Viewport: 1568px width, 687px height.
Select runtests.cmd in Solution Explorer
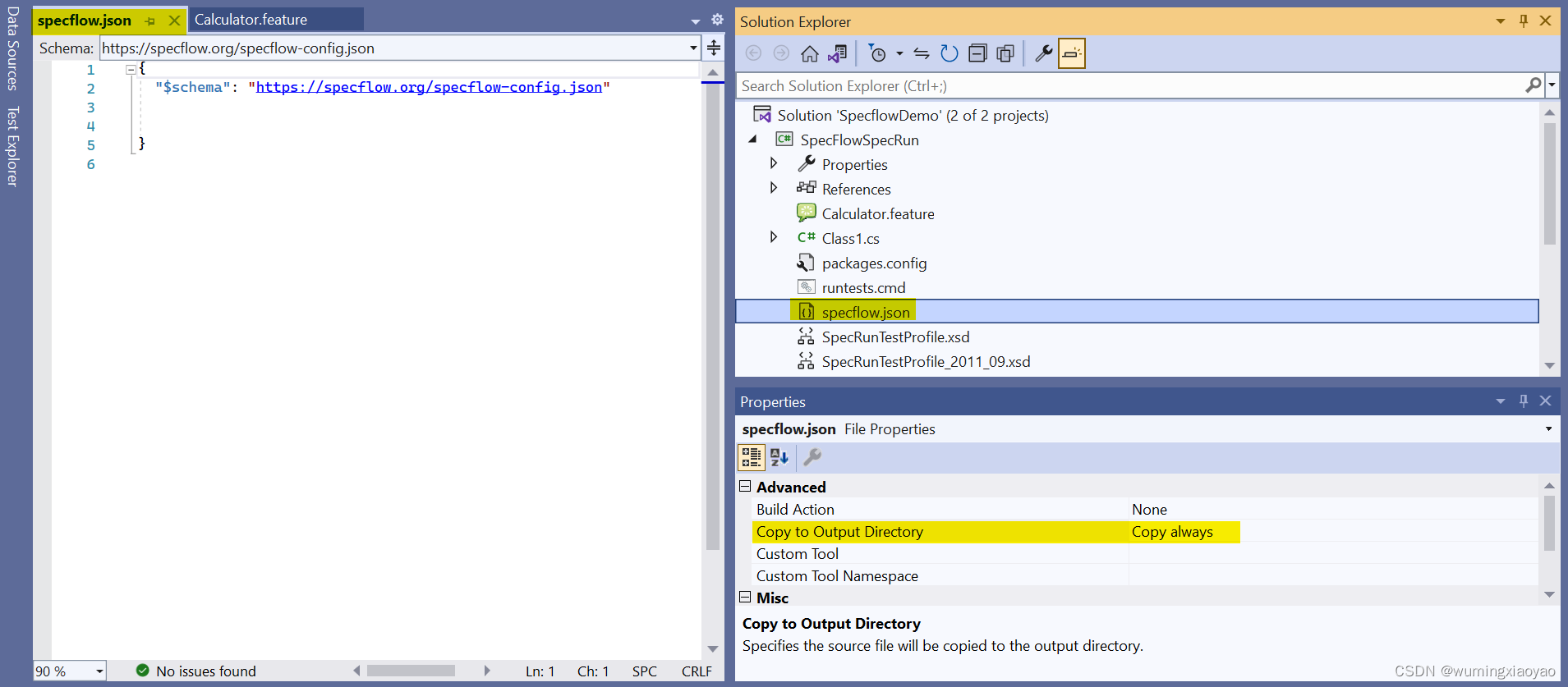[863, 288]
